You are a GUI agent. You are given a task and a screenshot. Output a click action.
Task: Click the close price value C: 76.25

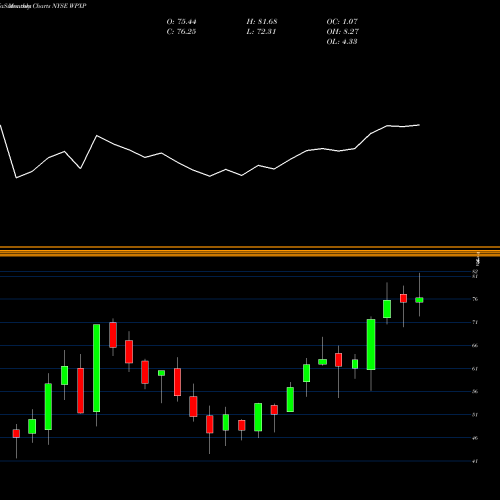[181, 32]
